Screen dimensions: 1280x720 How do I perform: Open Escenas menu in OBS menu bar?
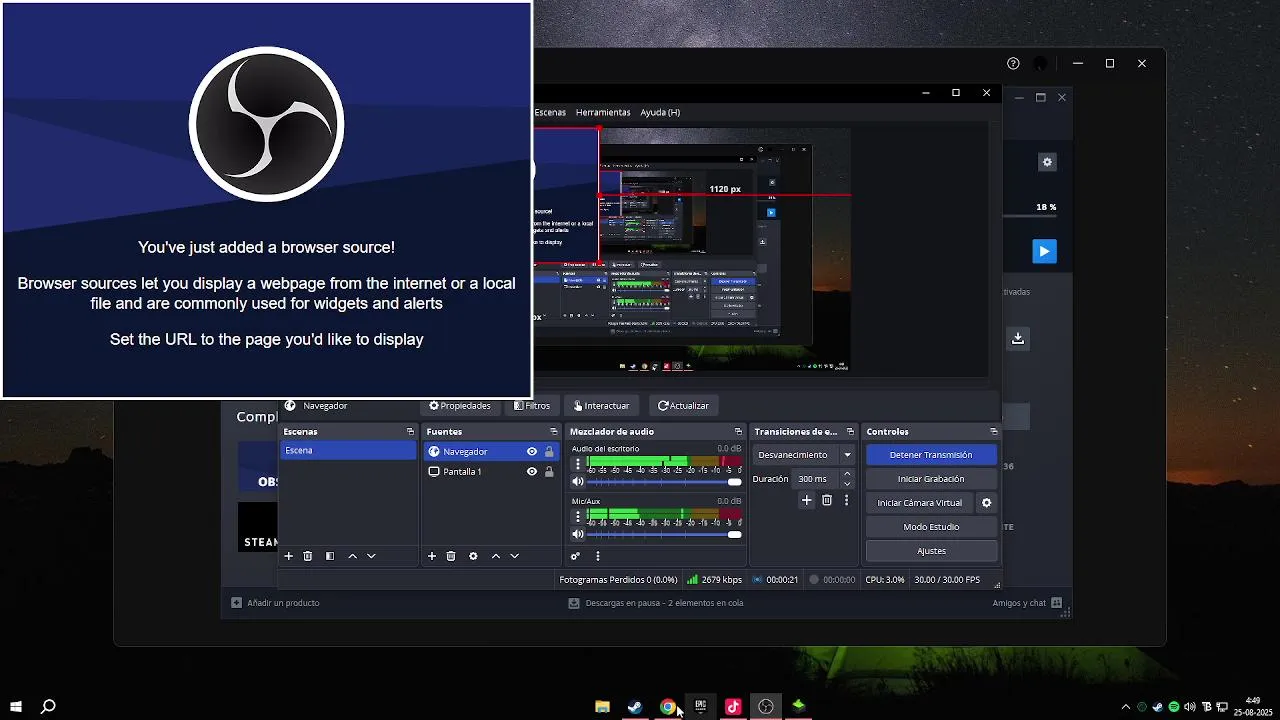pyautogui.click(x=550, y=113)
